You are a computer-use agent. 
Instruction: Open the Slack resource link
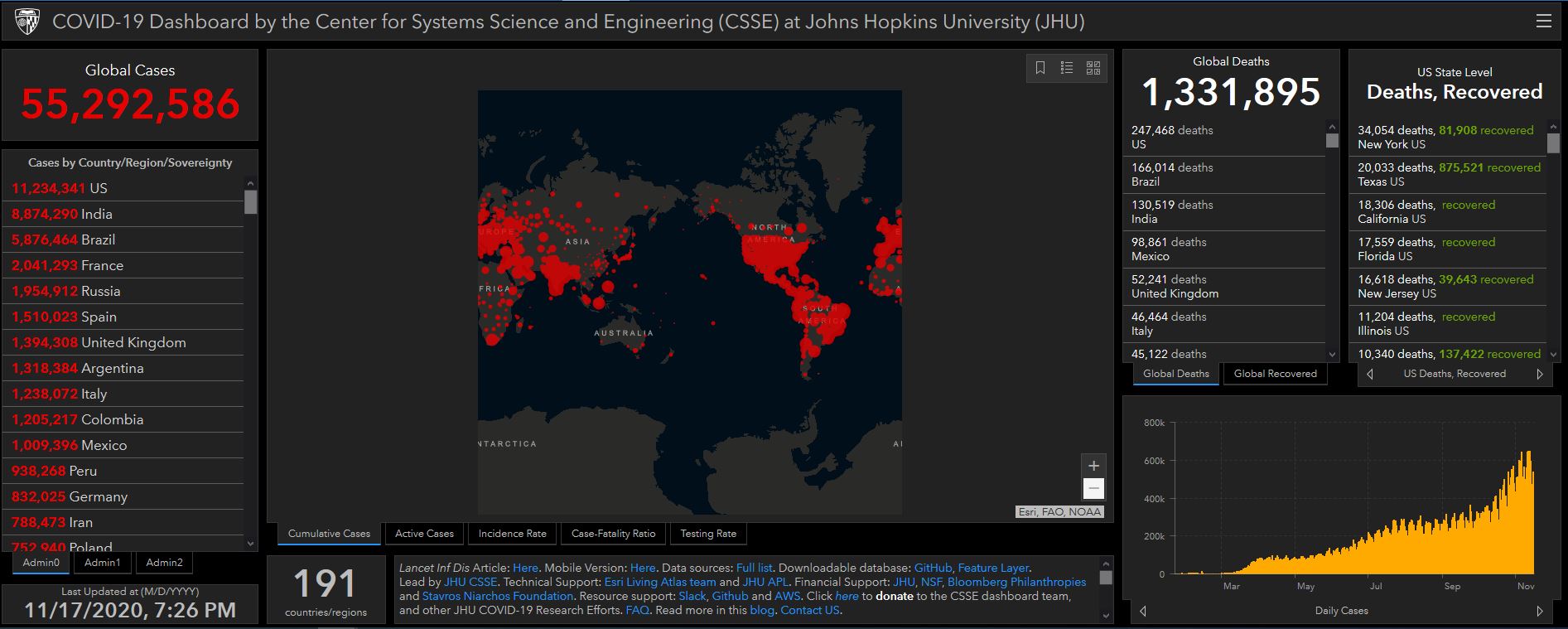pyautogui.click(x=692, y=596)
